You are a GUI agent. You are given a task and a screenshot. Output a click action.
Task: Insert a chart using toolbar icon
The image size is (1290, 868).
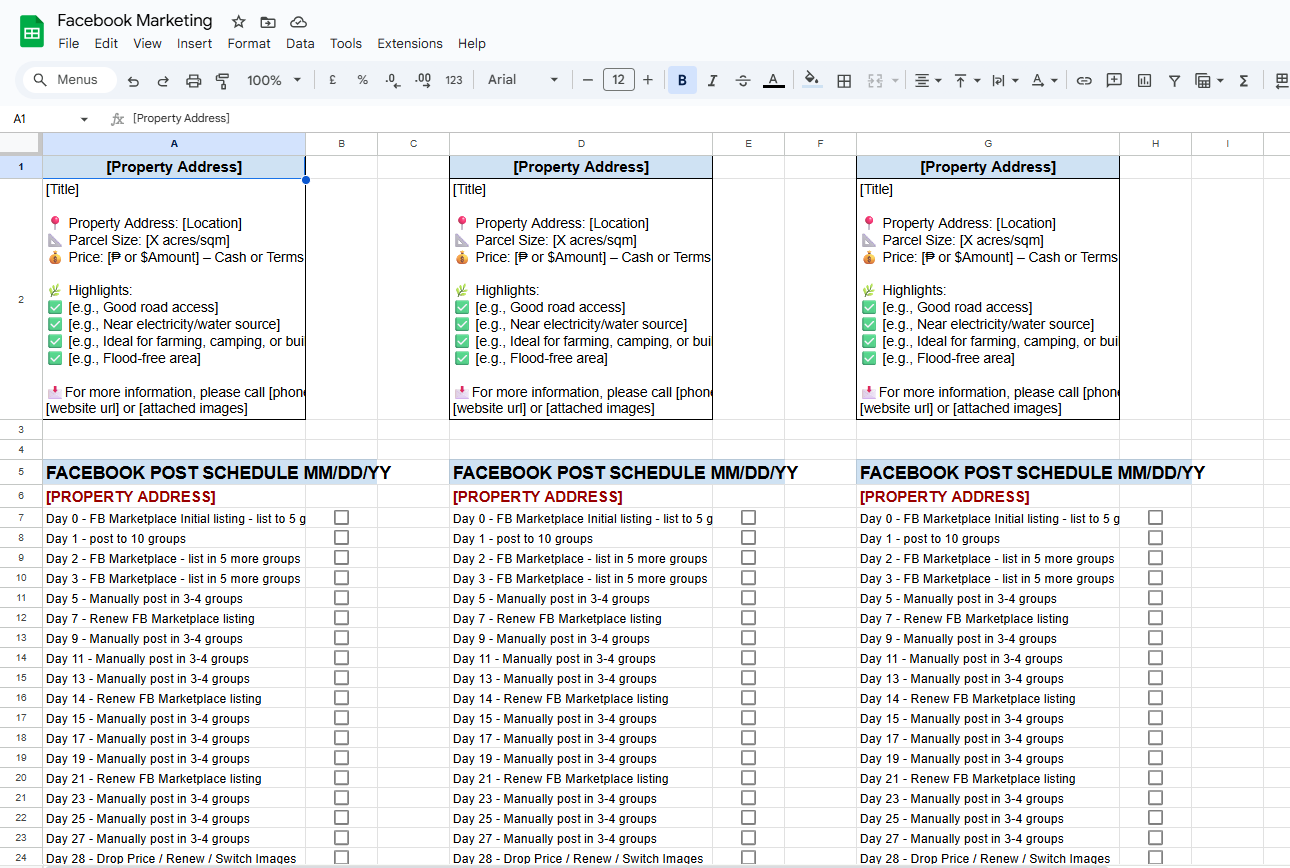click(1144, 80)
